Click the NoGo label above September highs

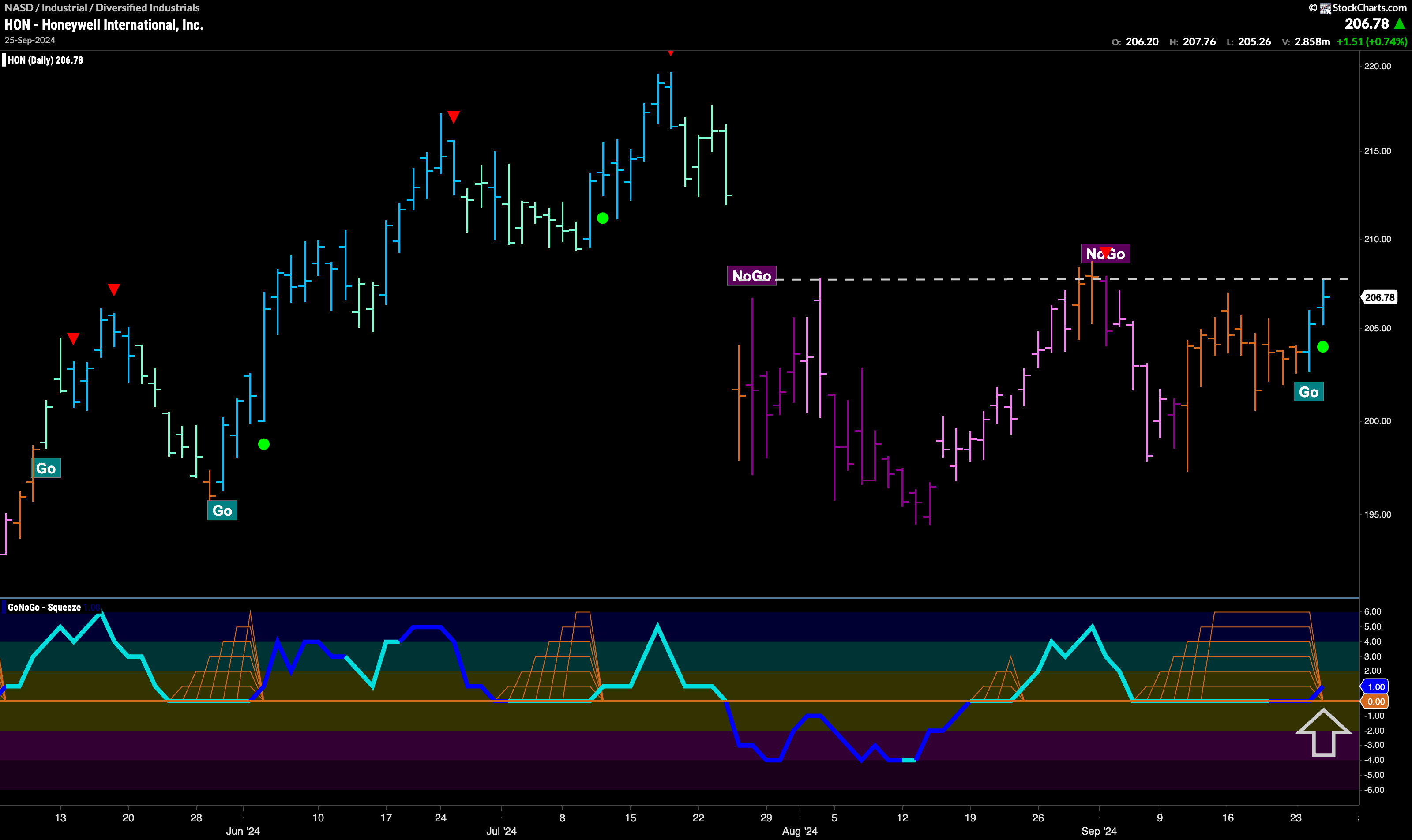point(1105,254)
